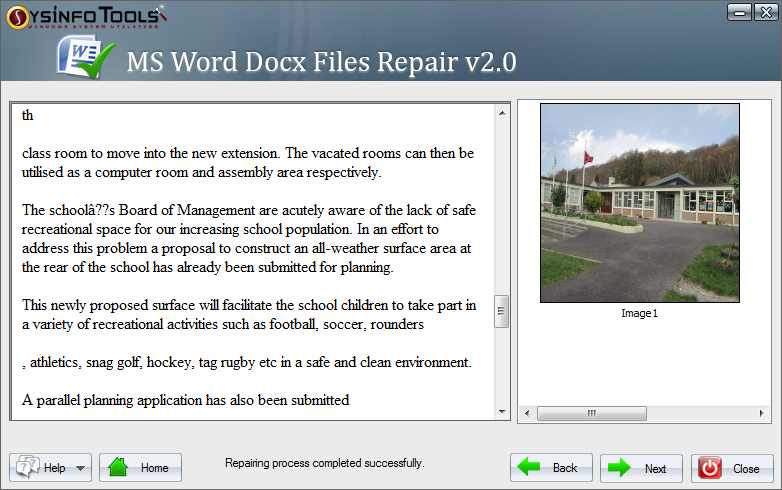Click the red power icon
This screenshot has width=782, height=490.
[x=710, y=469]
